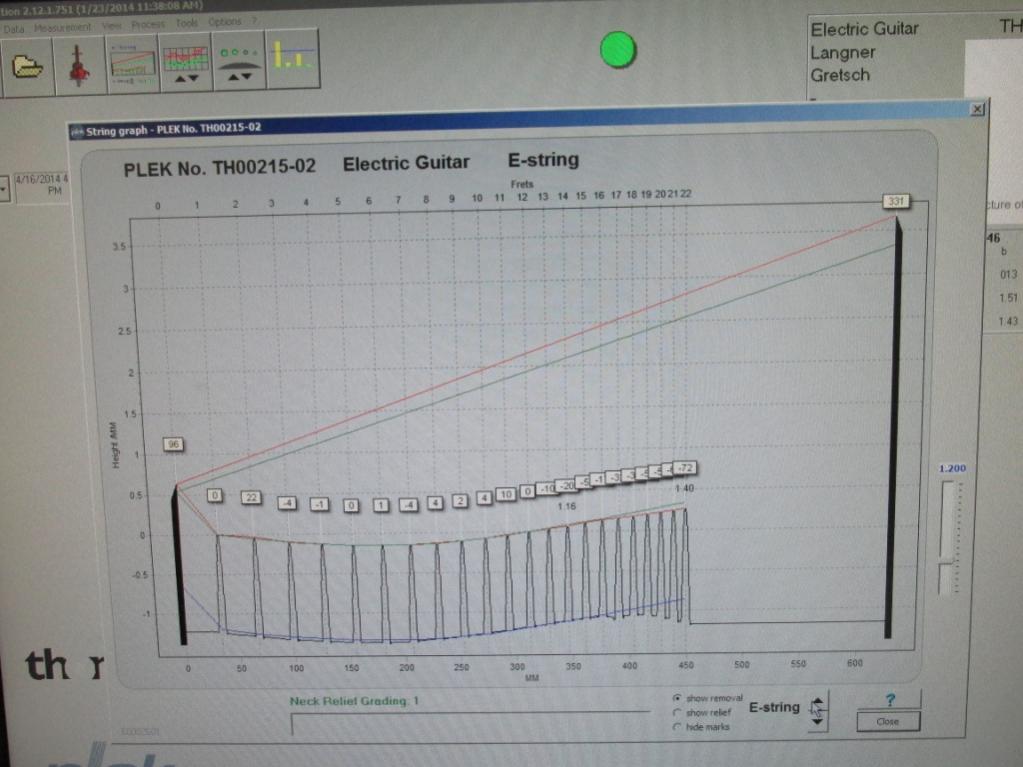Click the fretboard radius profile toolbar icon

(x=239, y=61)
